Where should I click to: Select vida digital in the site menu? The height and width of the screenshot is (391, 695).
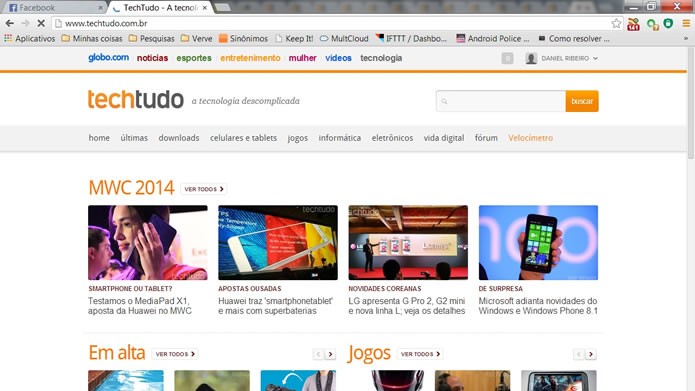pyautogui.click(x=444, y=138)
